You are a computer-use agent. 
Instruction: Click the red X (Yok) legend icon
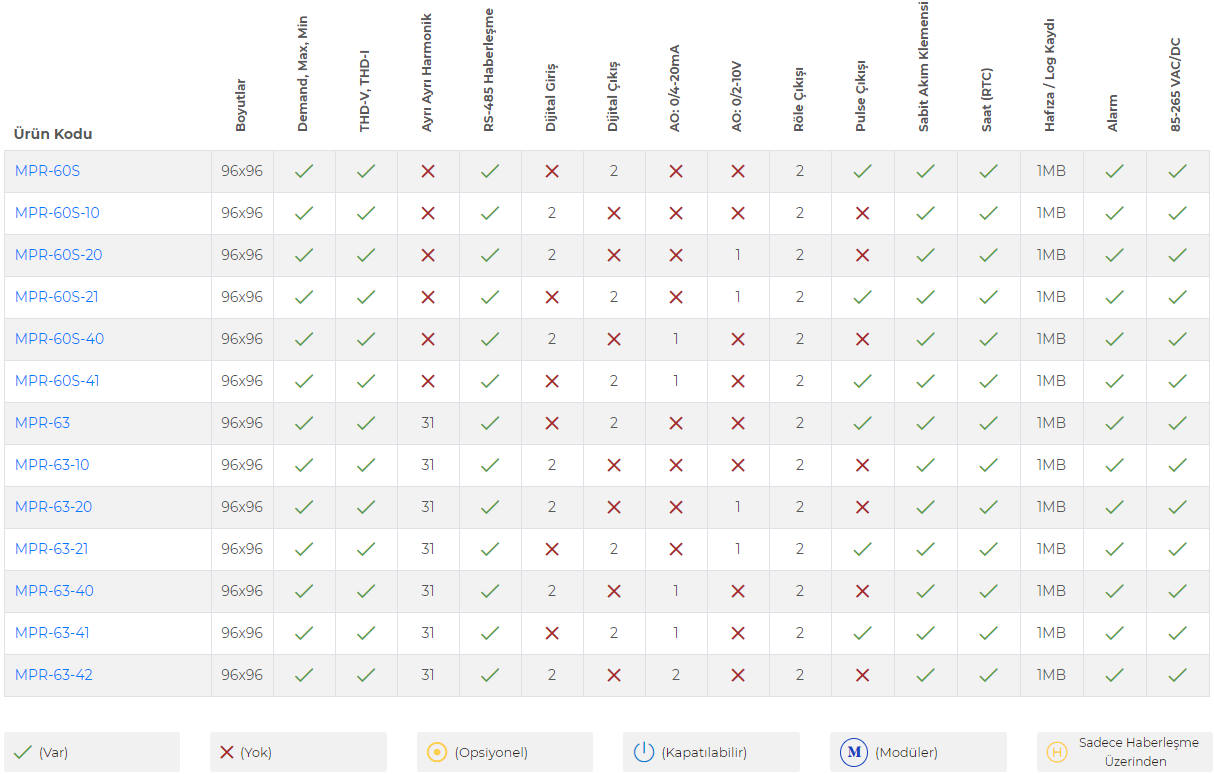pyautogui.click(x=227, y=752)
